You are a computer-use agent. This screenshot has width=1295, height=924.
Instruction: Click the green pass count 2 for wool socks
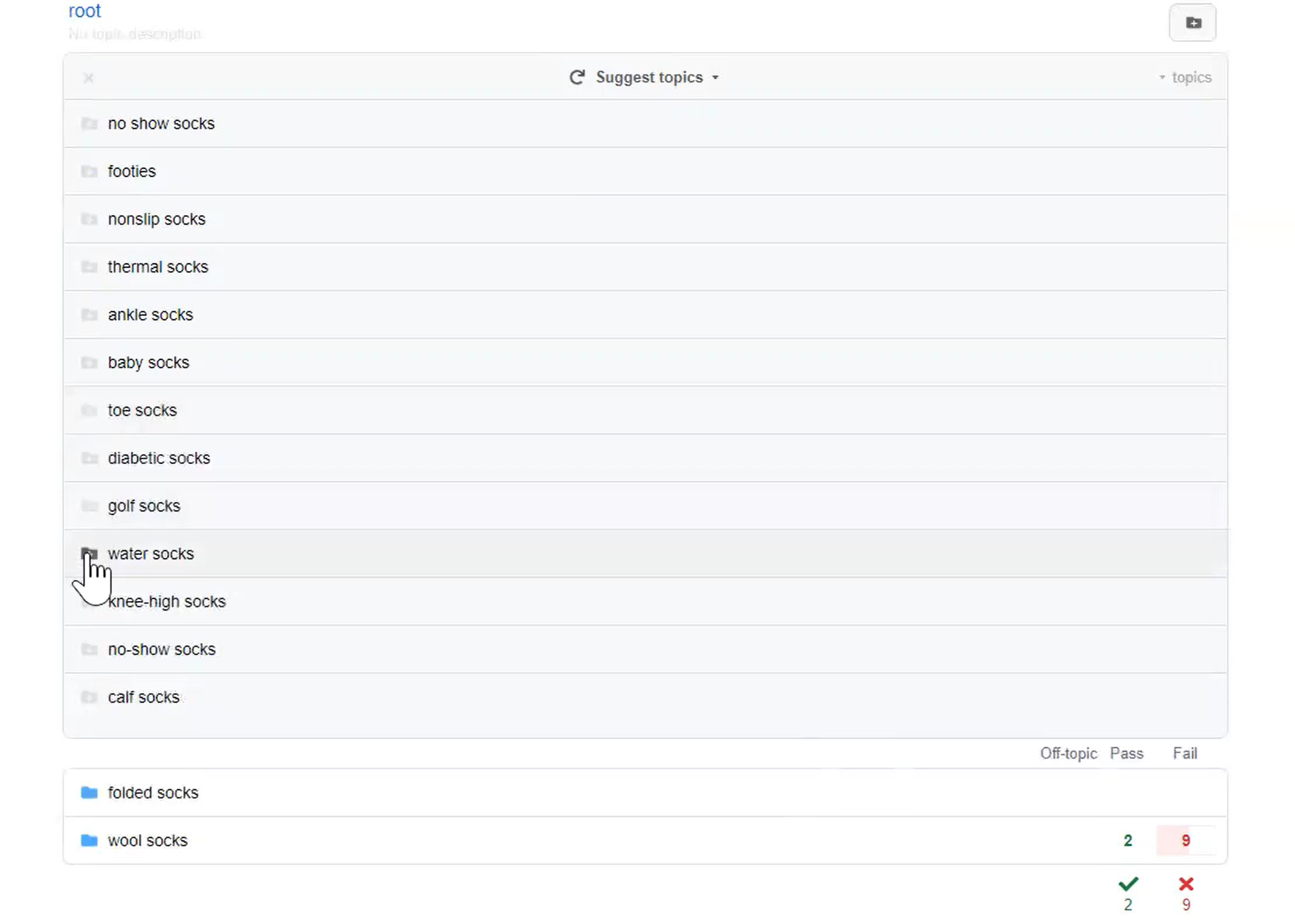1128,840
